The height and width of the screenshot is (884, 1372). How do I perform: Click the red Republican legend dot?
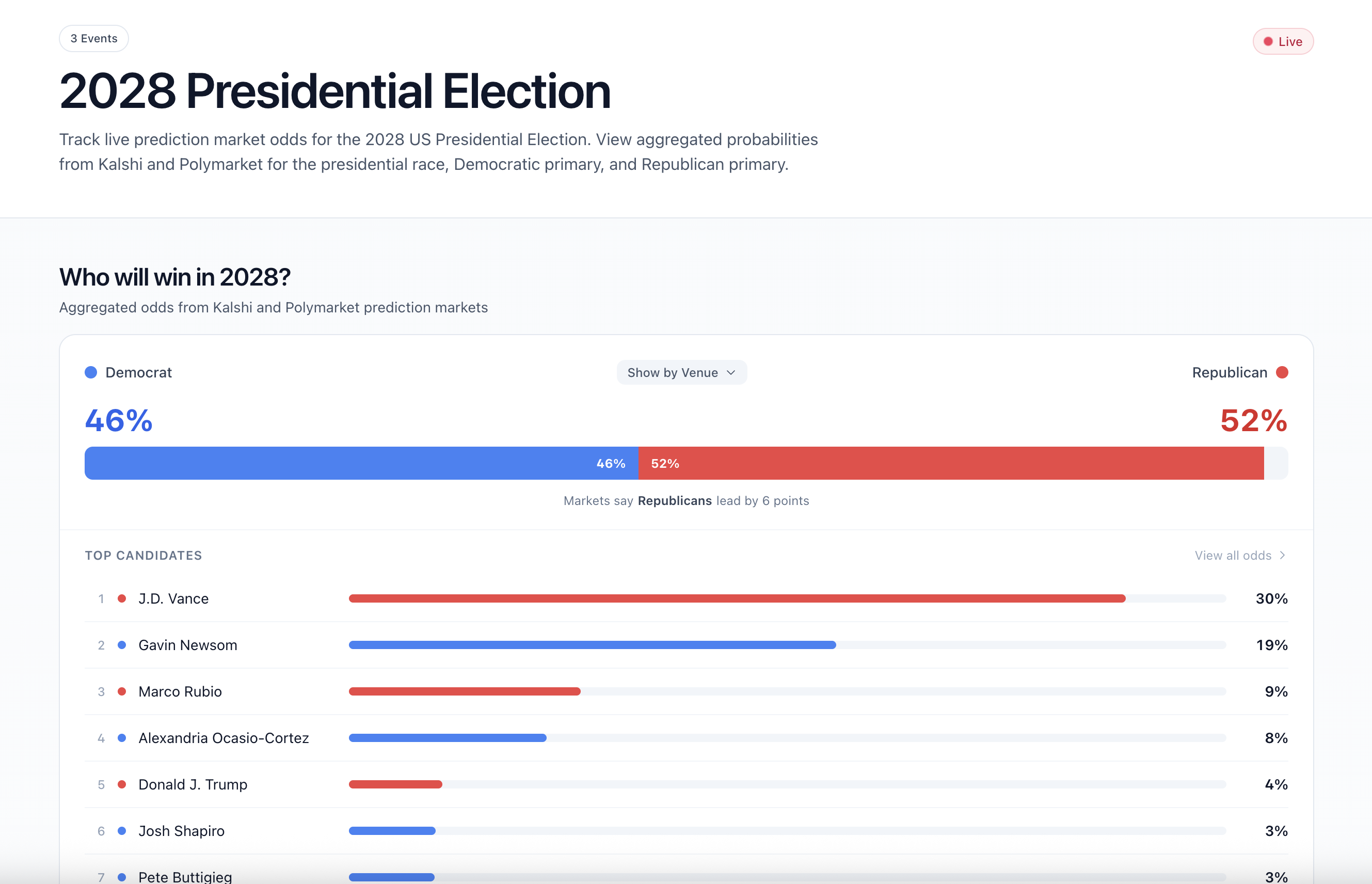(1282, 372)
